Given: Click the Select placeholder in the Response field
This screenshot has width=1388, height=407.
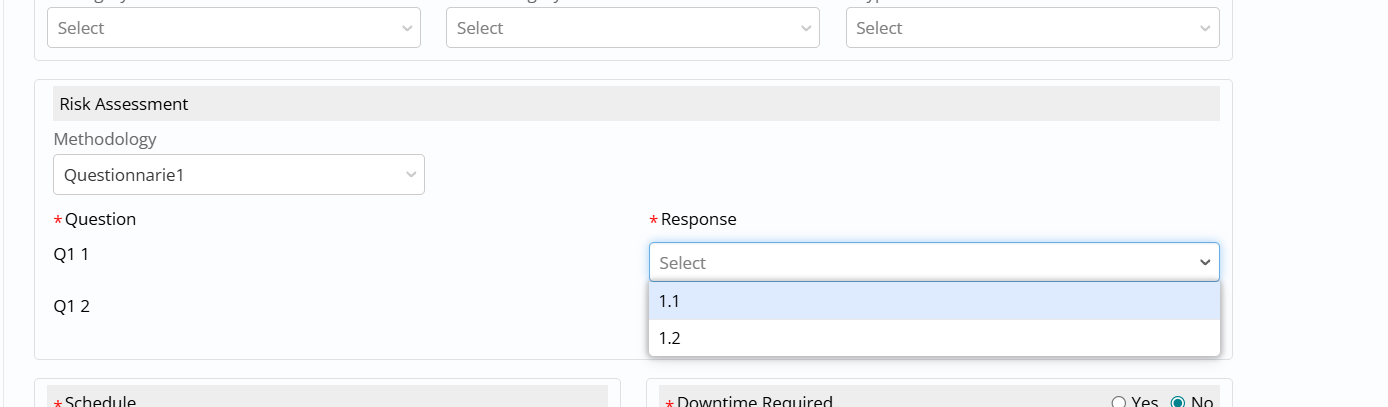Looking at the screenshot, I should click(683, 263).
